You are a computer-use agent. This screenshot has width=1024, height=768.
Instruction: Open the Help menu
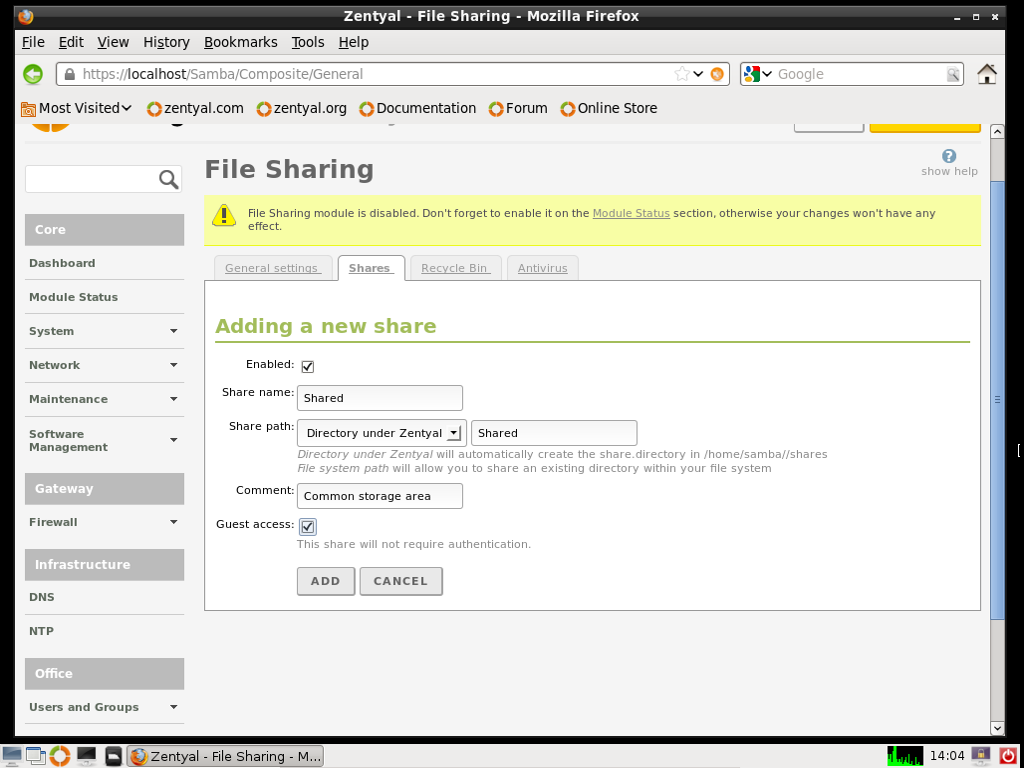coord(353,42)
